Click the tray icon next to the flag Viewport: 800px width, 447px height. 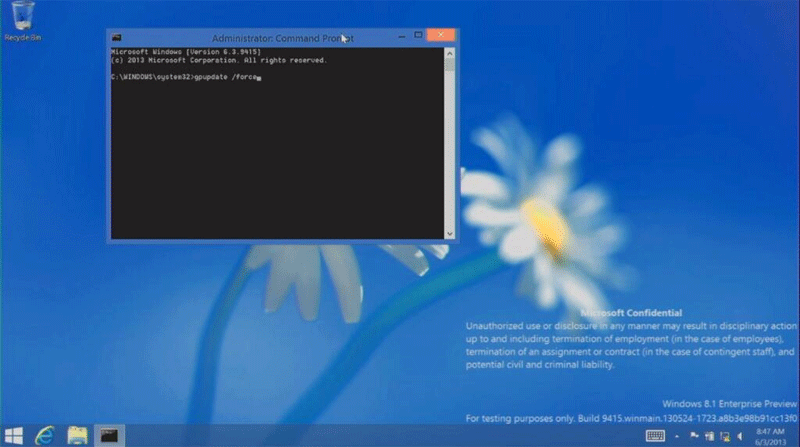tap(711, 435)
